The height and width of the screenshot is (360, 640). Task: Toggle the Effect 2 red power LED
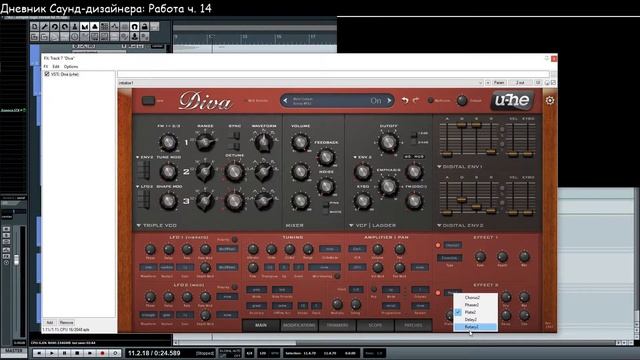[x=438, y=293]
